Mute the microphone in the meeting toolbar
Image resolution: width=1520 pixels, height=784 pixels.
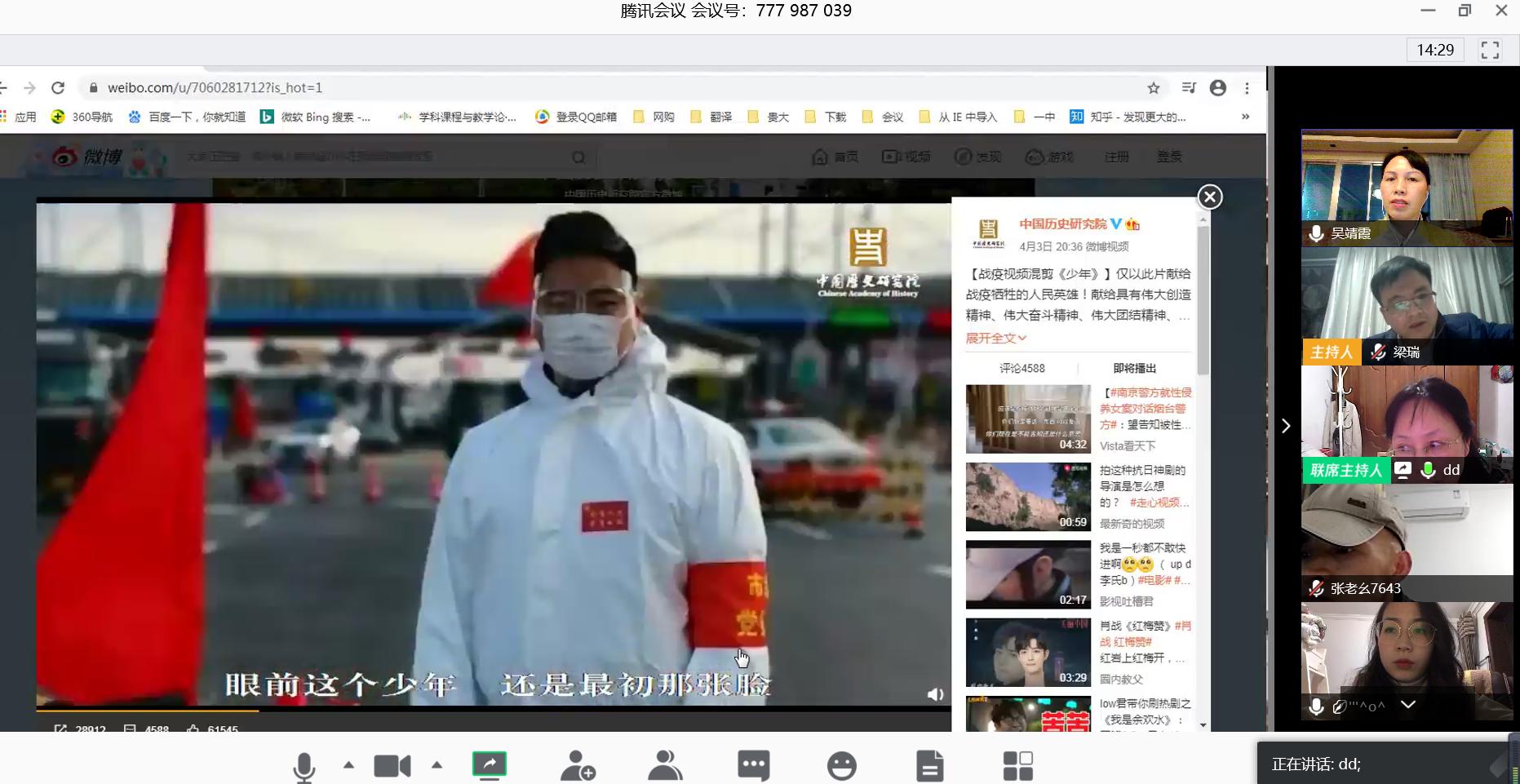coord(304,767)
